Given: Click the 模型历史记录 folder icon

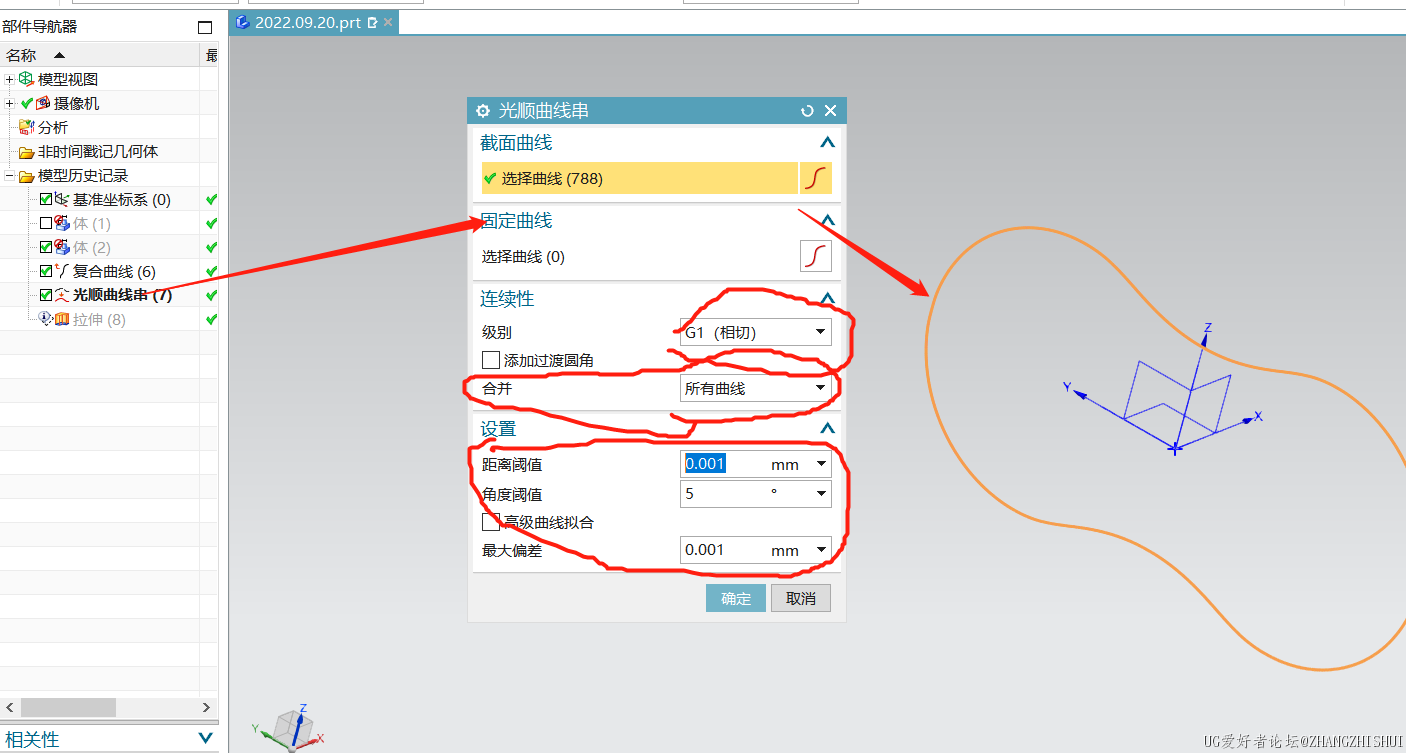Looking at the screenshot, I should point(26,176).
